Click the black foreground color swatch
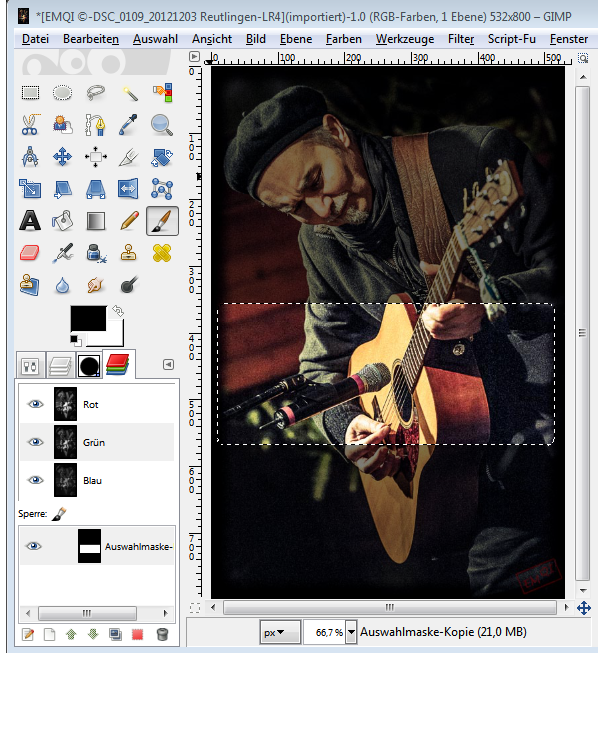 click(x=88, y=318)
